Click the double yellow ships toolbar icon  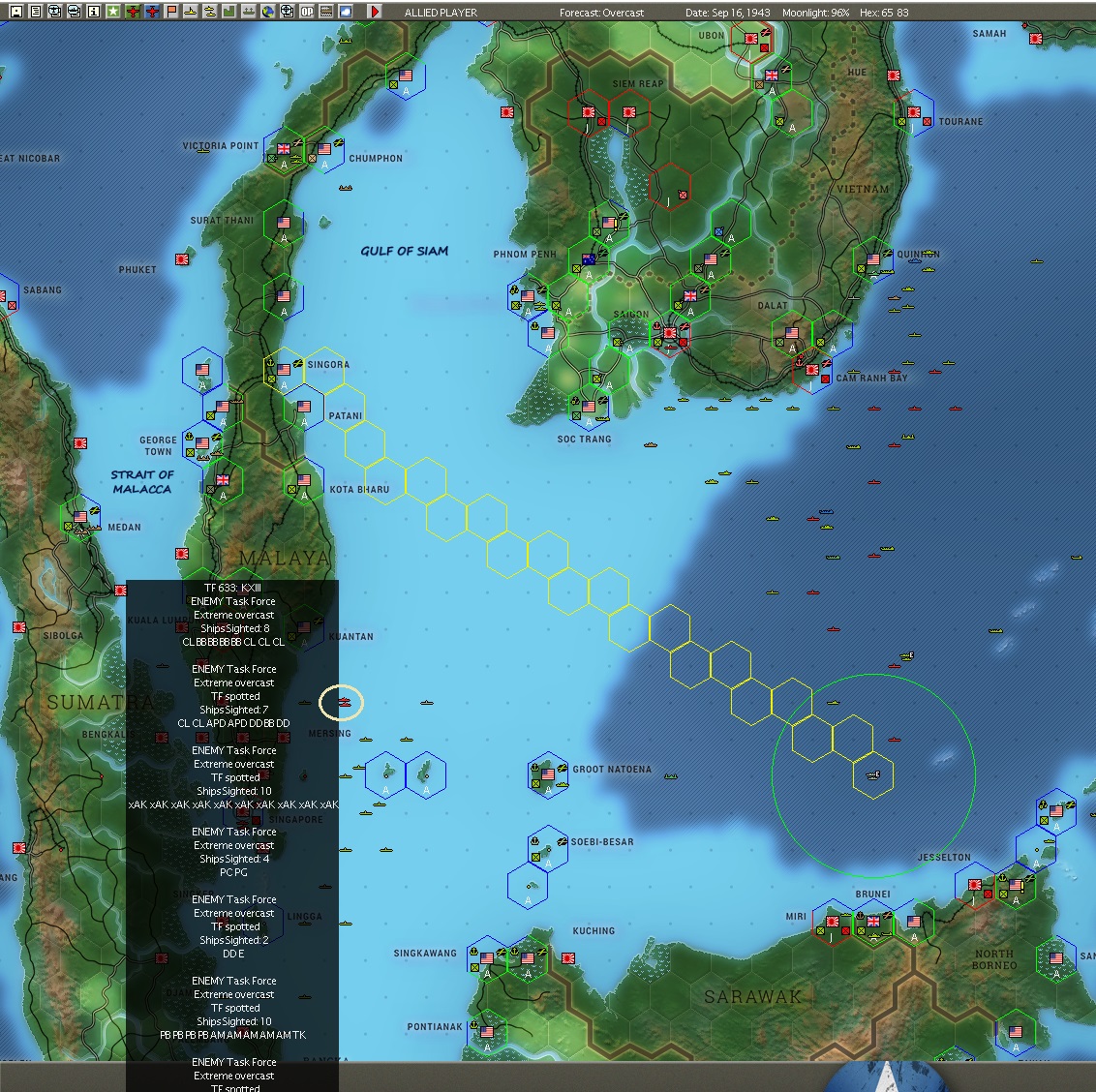(210, 12)
